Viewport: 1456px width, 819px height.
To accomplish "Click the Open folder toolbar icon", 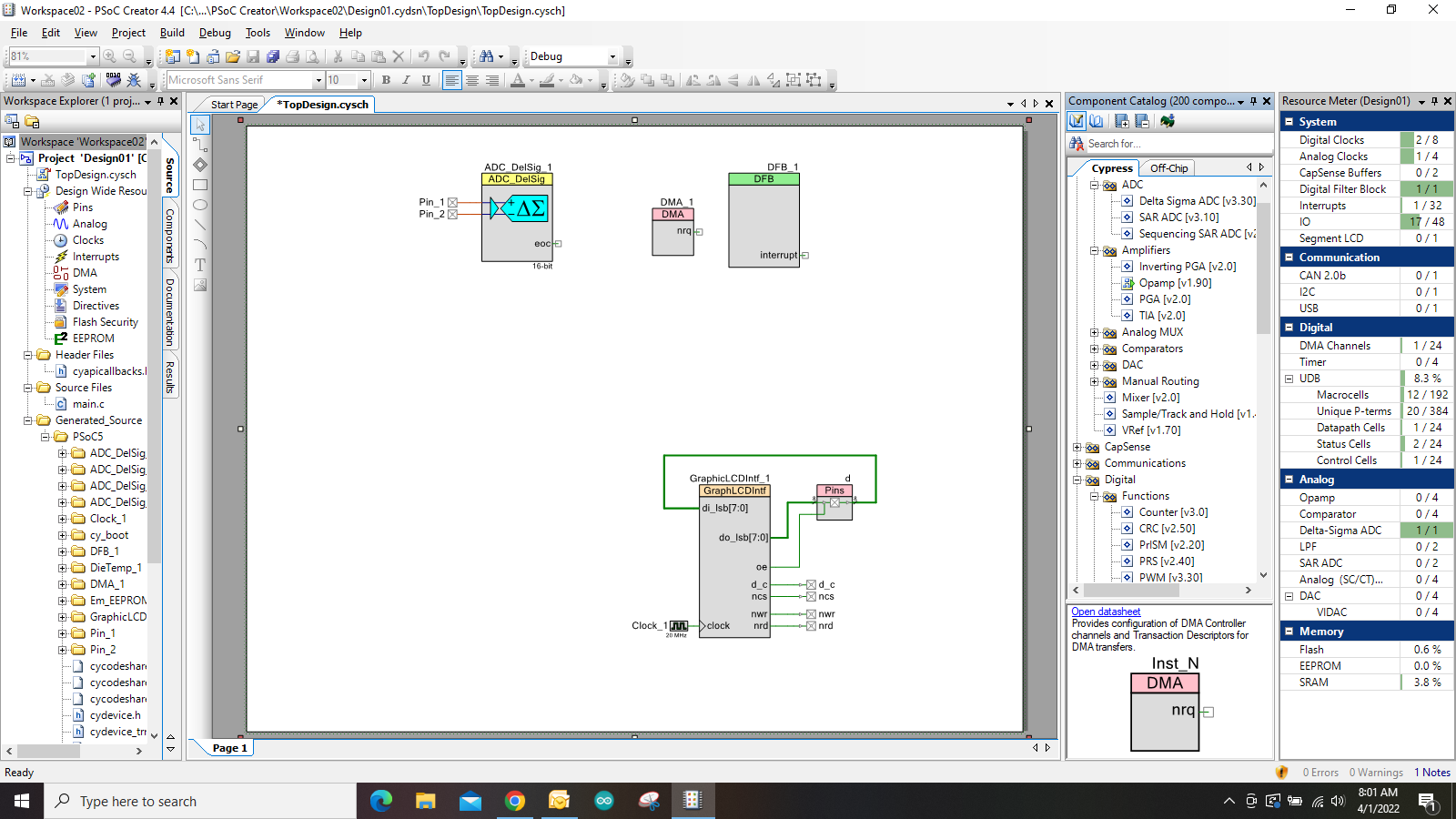I will [x=233, y=56].
